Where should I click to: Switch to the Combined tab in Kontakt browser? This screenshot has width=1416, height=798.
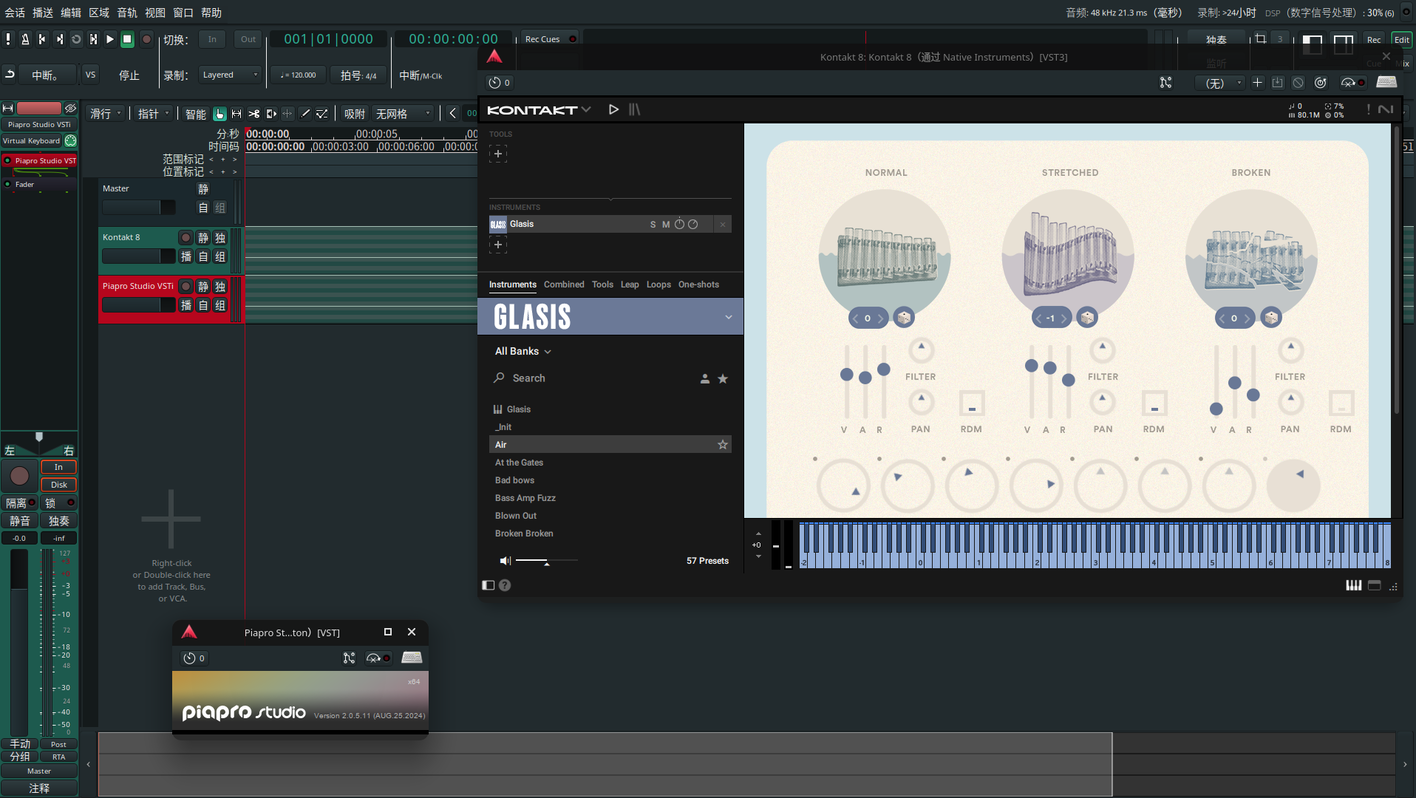coord(564,285)
